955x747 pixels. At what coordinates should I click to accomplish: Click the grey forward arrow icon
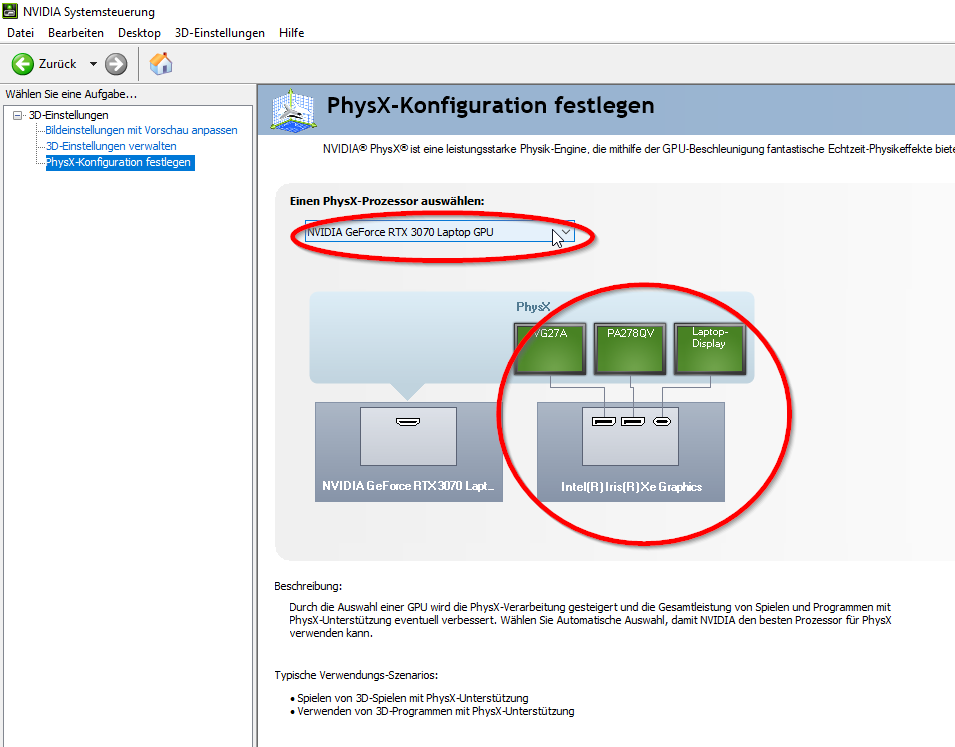click(x=116, y=64)
